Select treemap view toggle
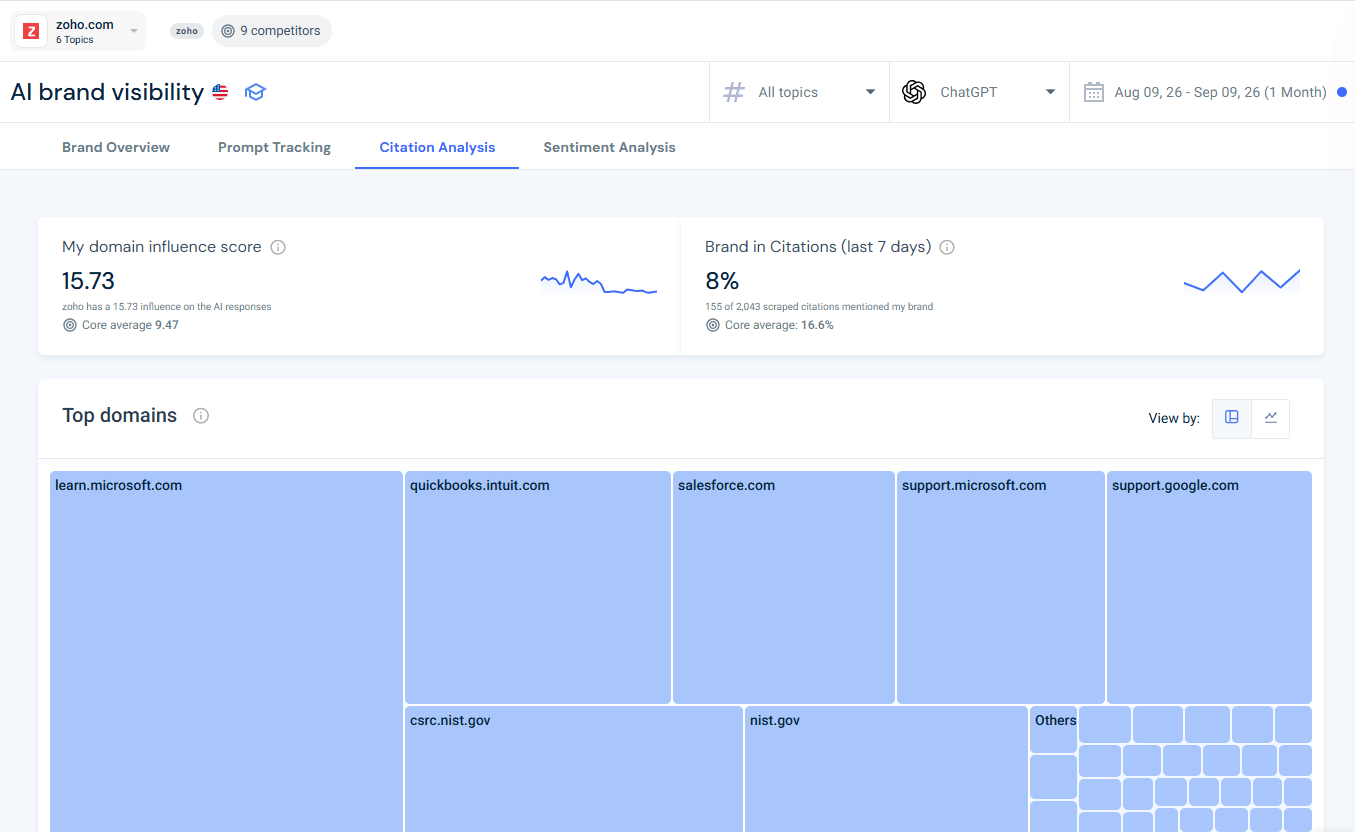 point(1232,418)
